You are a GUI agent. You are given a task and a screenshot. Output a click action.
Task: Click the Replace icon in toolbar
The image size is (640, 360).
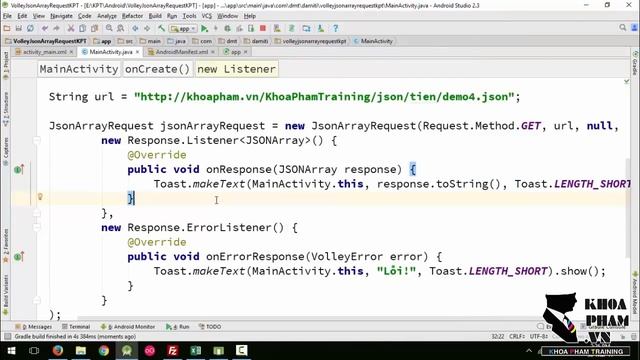pos(121,29)
